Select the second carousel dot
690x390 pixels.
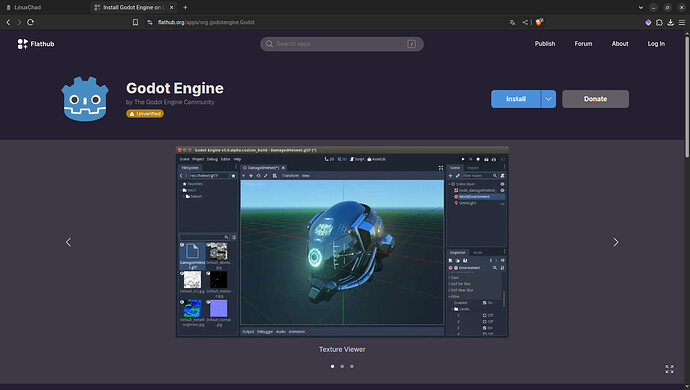point(342,366)
